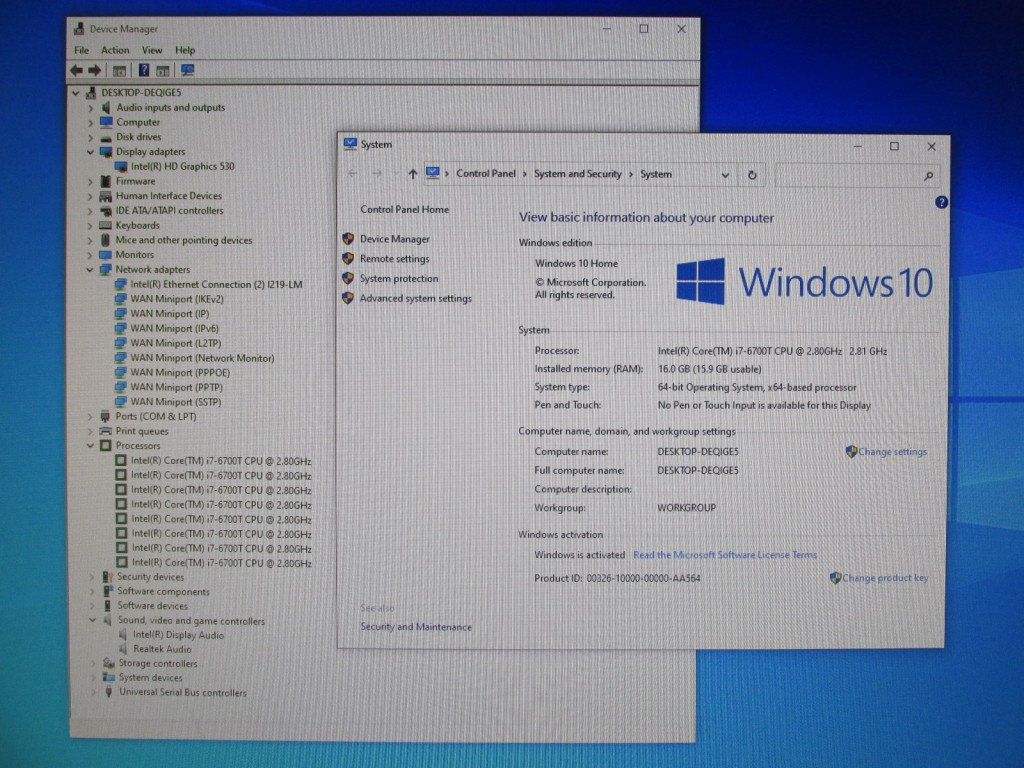
Task: Open the Help icon in Device Manager toolbar
Action: pos(144,70)
